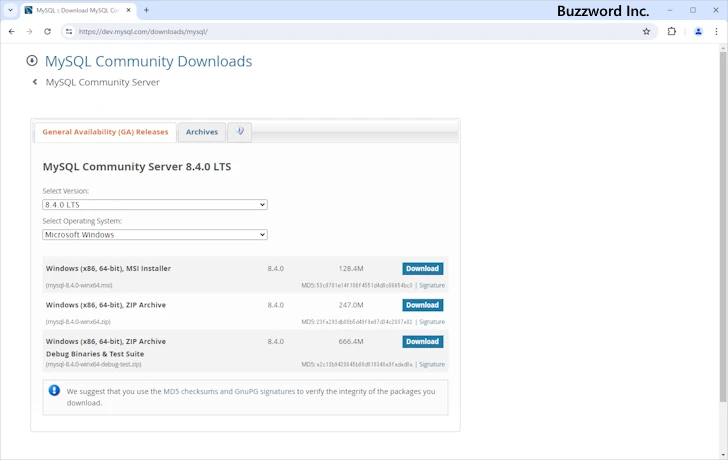728x460 pixels.
Task: Click the address bar URL field
Action: pos(350,31)
